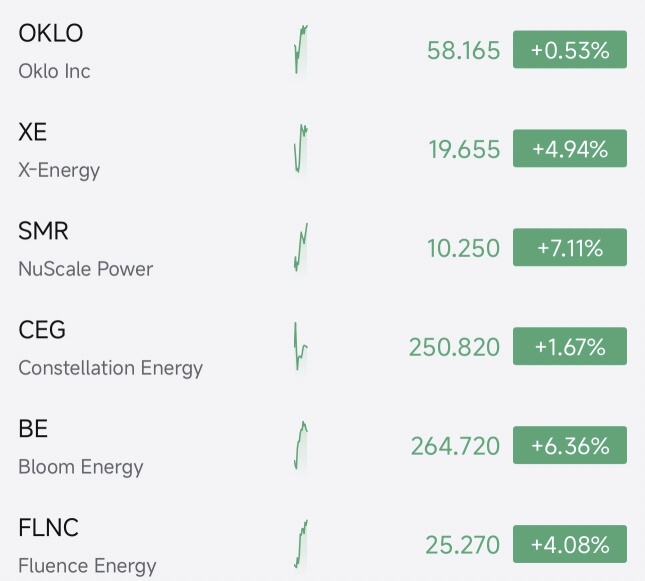Open the OKLO ticker row
The width and height of the screenshot is (645, 581).
click(x=322, y=50)
